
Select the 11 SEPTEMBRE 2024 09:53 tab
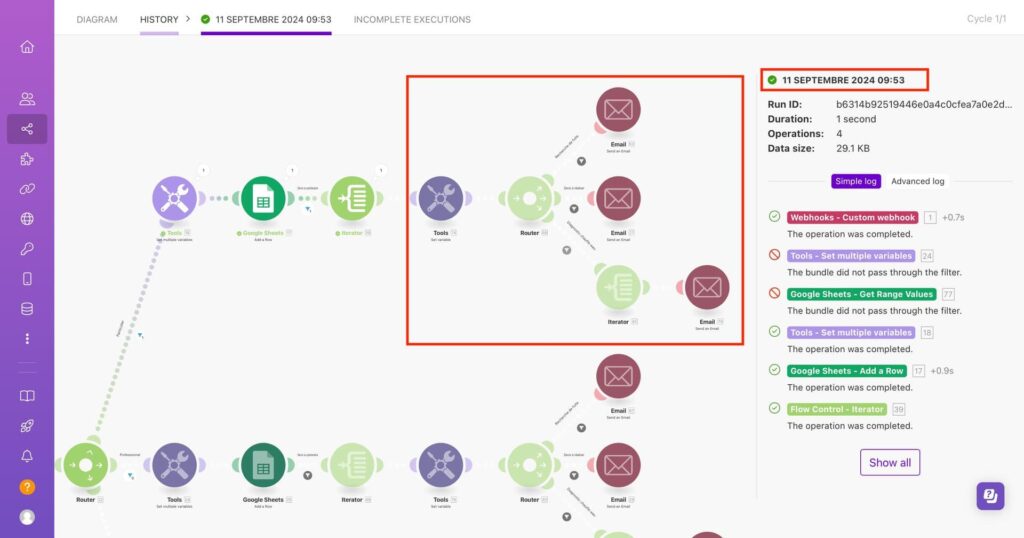[266, 20]
